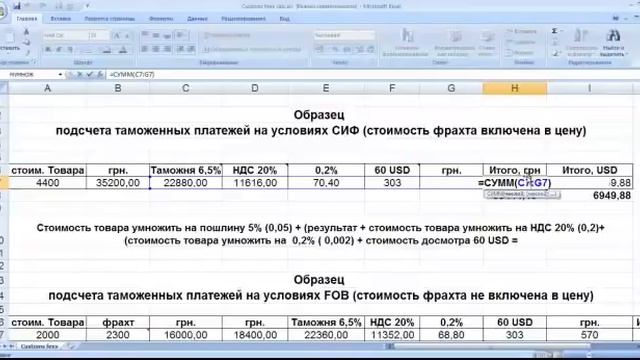Image resolution: width=640 pixels, height=360 pixels.
Task: Click the Increase Decimal icon
Action: click(x=359, y=49)
